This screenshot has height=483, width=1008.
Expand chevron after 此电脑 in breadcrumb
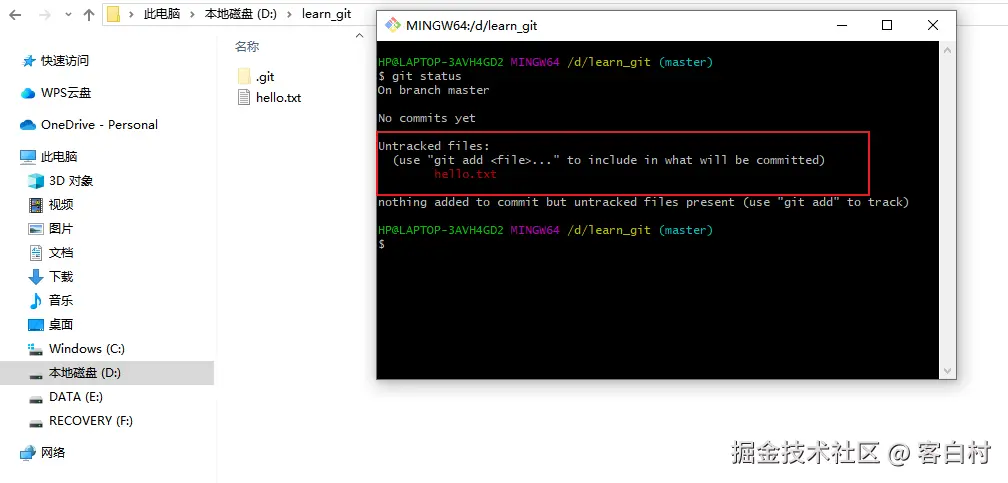[193, 14]
